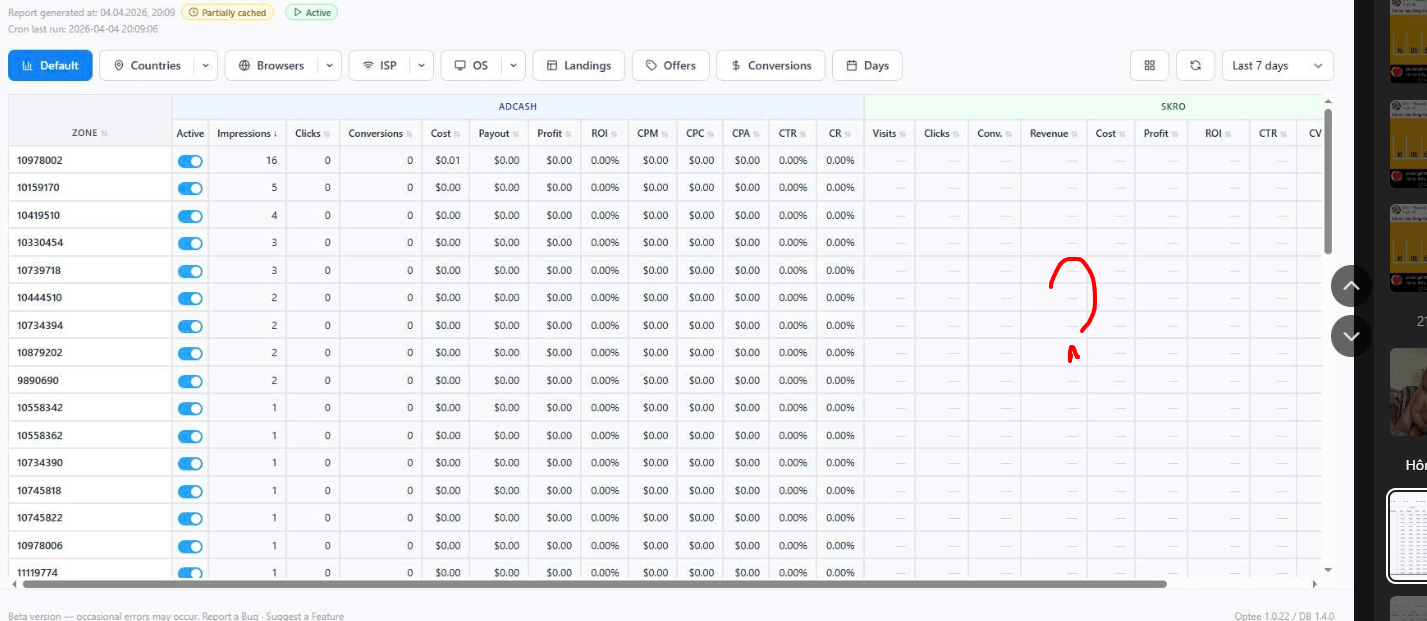
Task: Toggle Active switch for zone 9890690
Action: [x=190, y=381]
